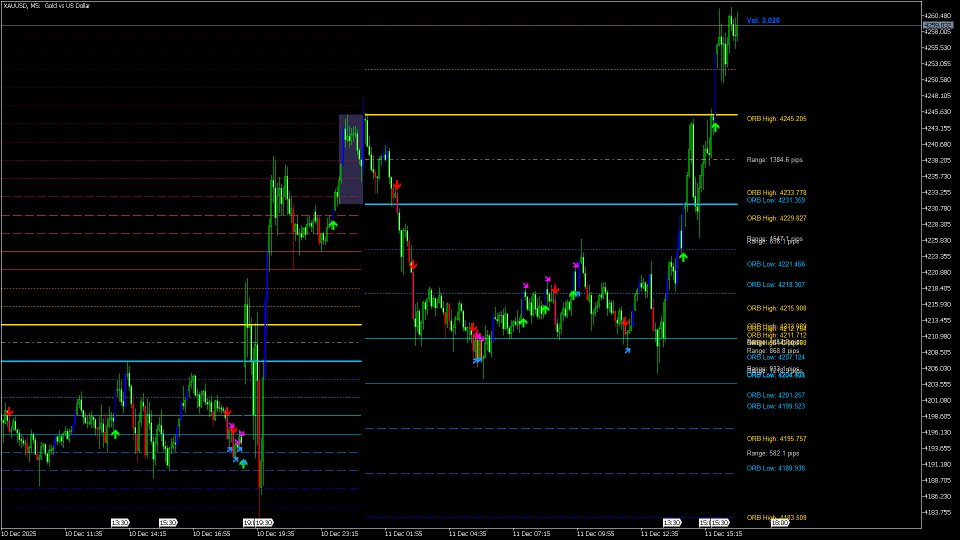Click the ORB Low: 4201.267 label
The width and height of the screenshot is (960, 540).
pos(776,396)
